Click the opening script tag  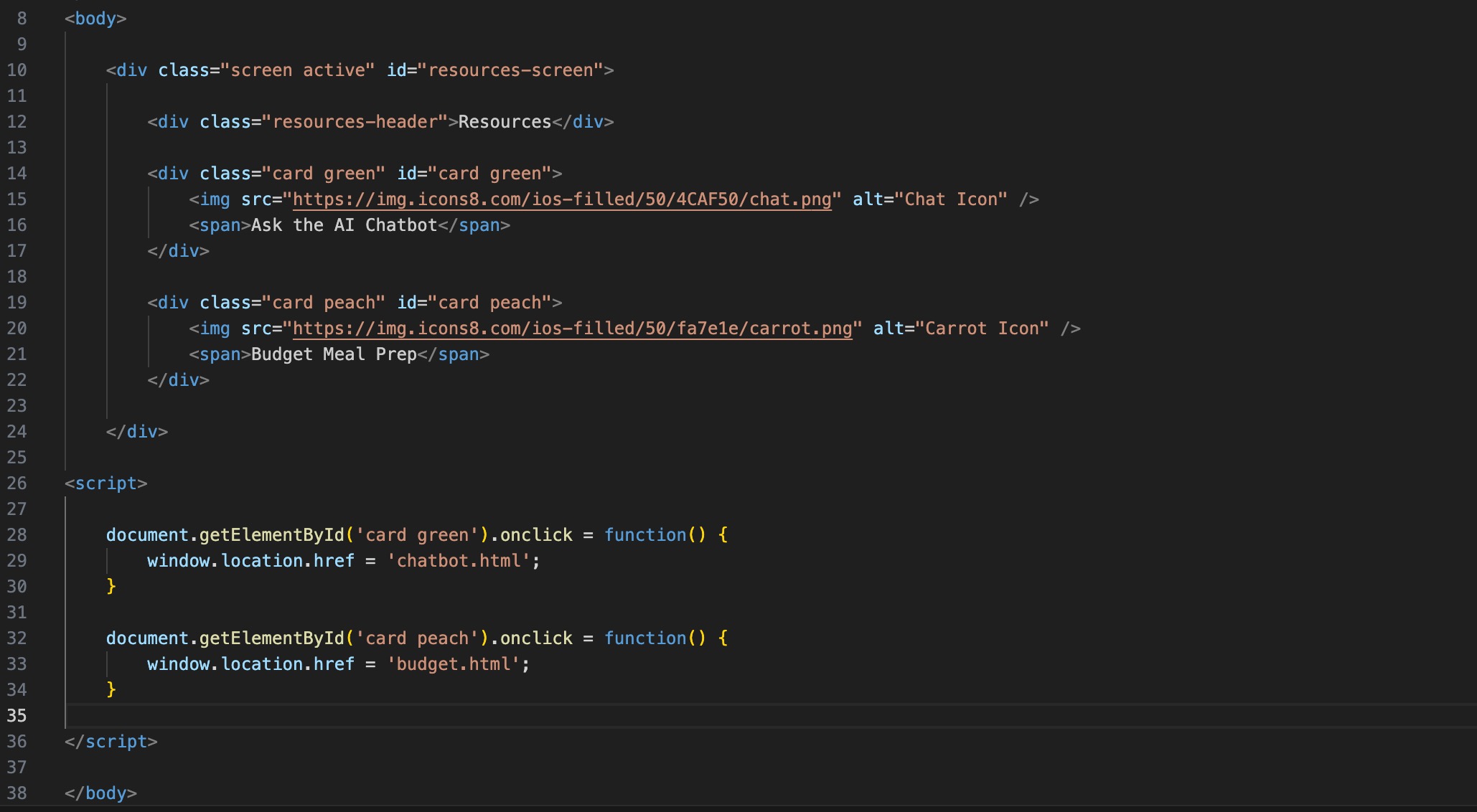105,483
